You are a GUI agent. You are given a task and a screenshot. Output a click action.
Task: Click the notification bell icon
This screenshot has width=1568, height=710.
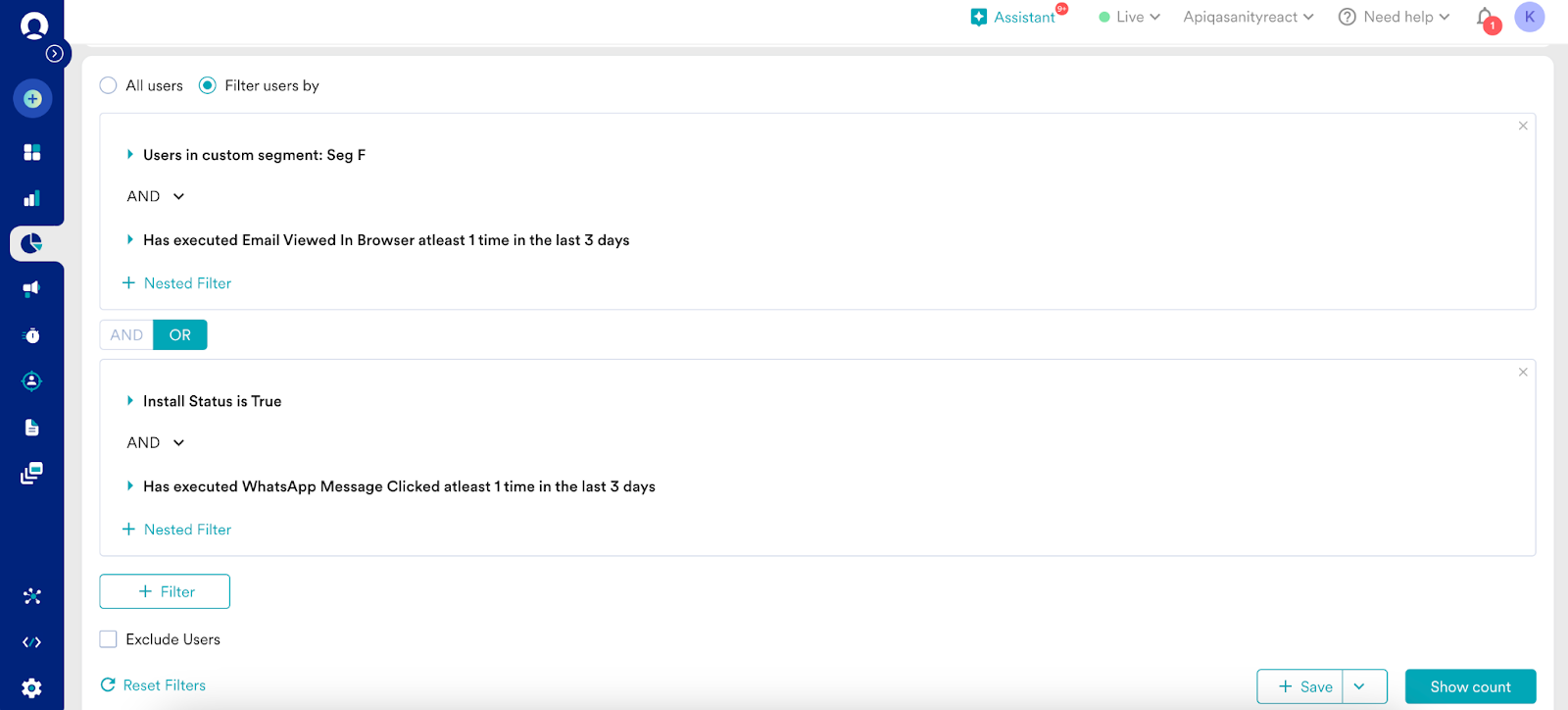coord(1485,18)
